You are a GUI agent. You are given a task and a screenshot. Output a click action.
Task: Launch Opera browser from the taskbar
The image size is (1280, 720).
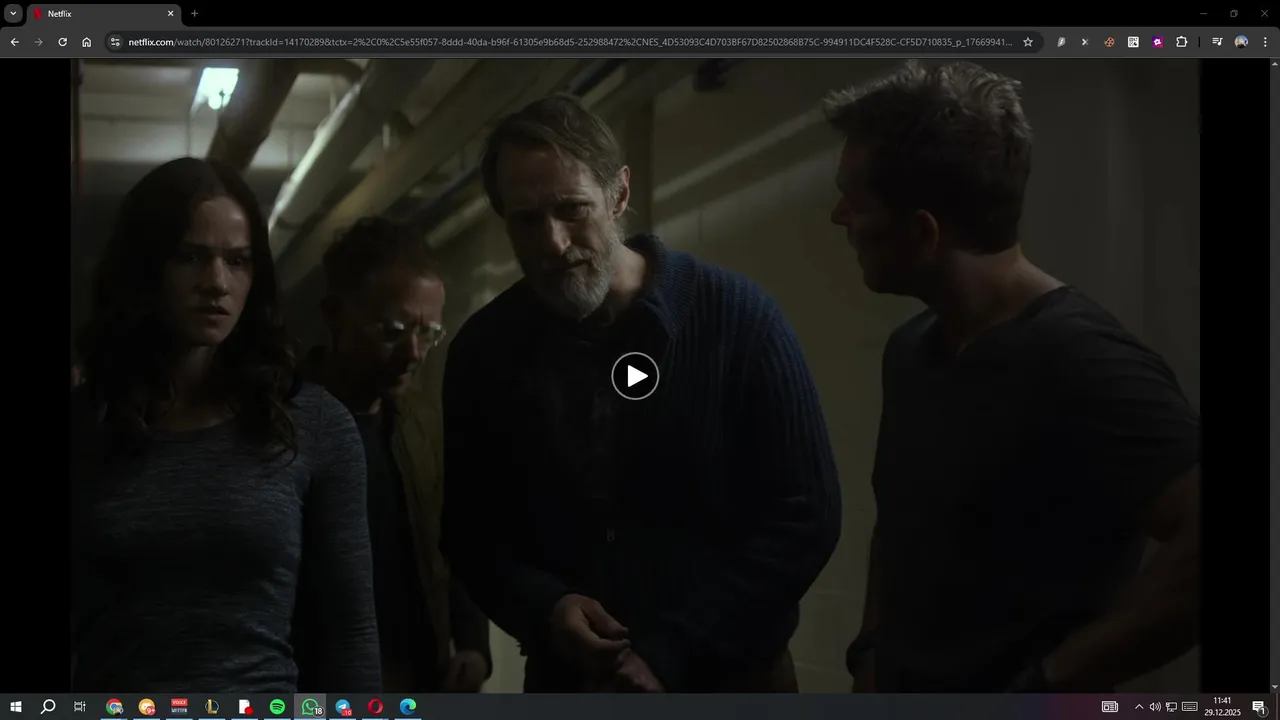[375, 707]
